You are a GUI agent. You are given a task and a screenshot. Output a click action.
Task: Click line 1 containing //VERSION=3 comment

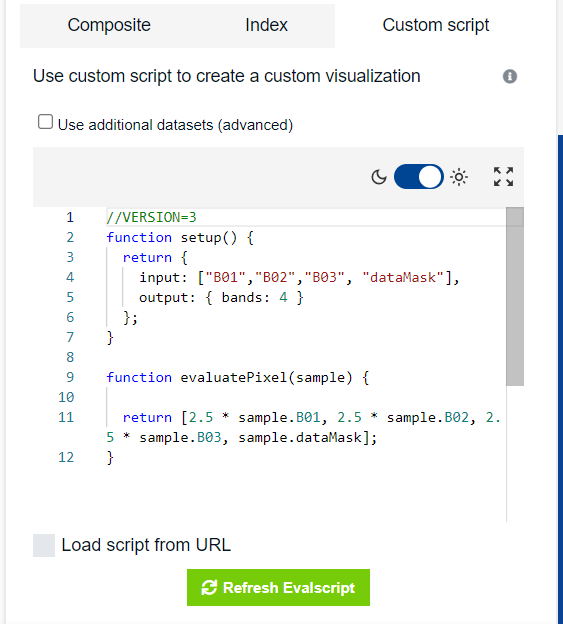(151, 217)
